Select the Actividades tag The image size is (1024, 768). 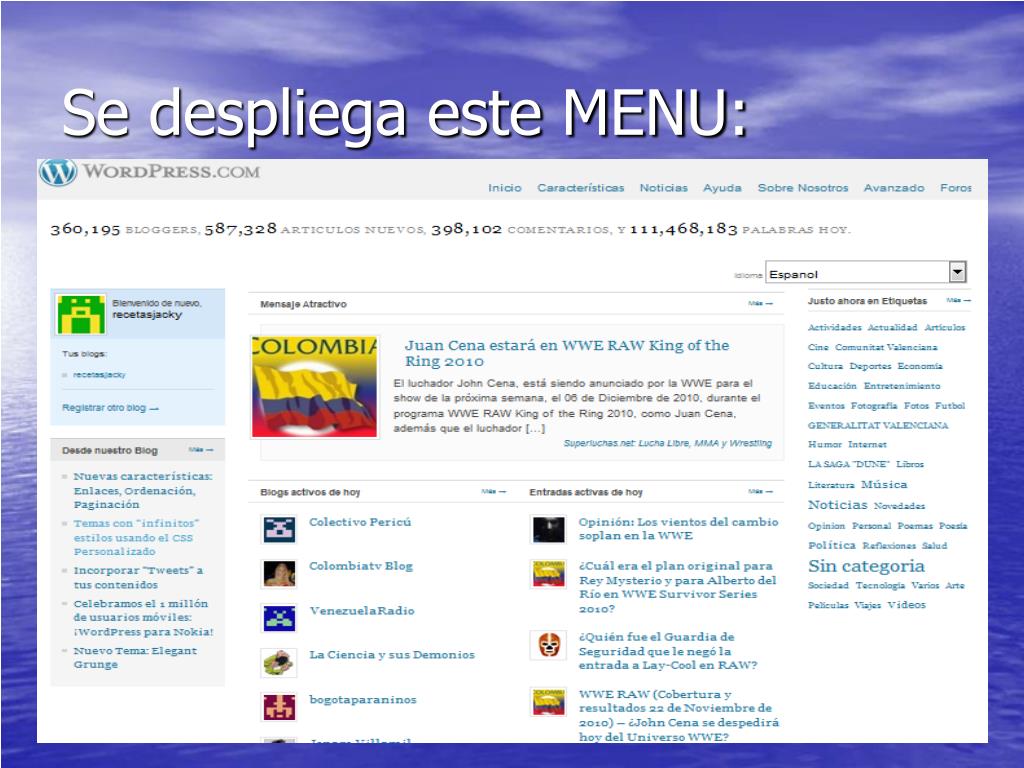click(835, 328)
